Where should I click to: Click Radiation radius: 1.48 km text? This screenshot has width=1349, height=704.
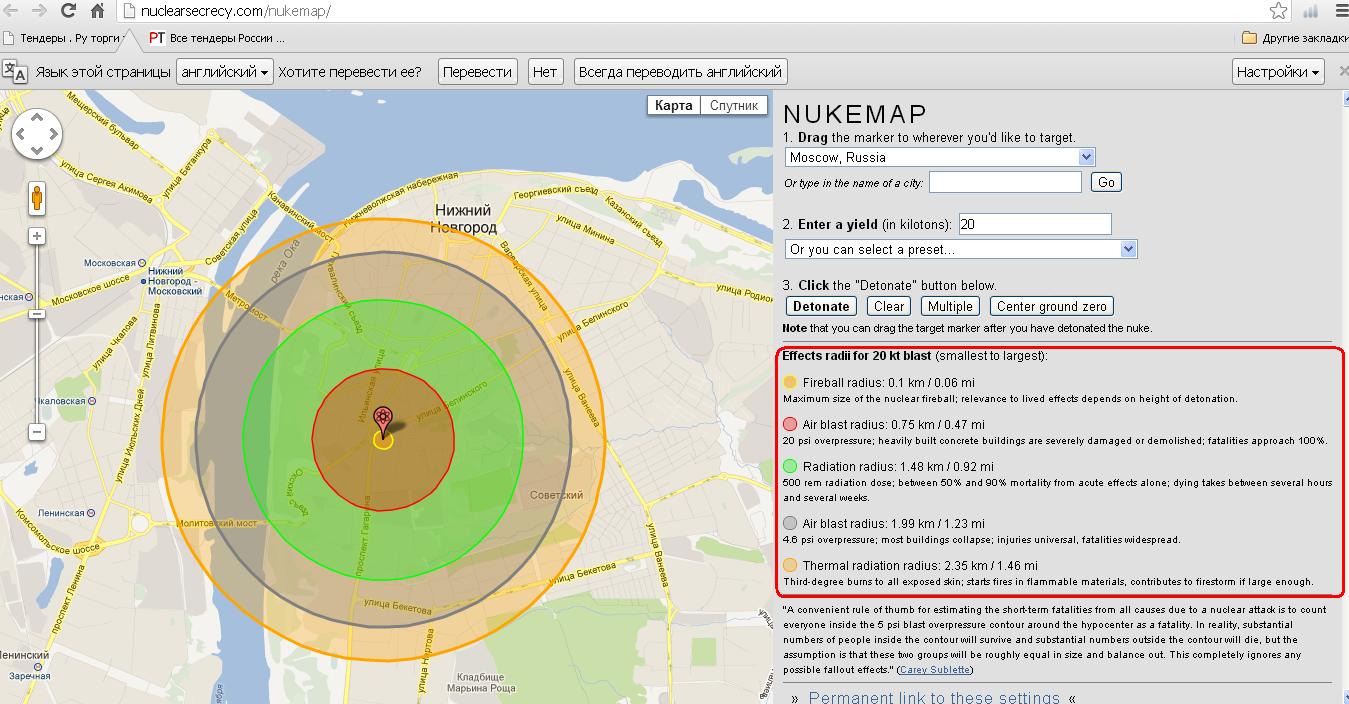click(898, 466)
